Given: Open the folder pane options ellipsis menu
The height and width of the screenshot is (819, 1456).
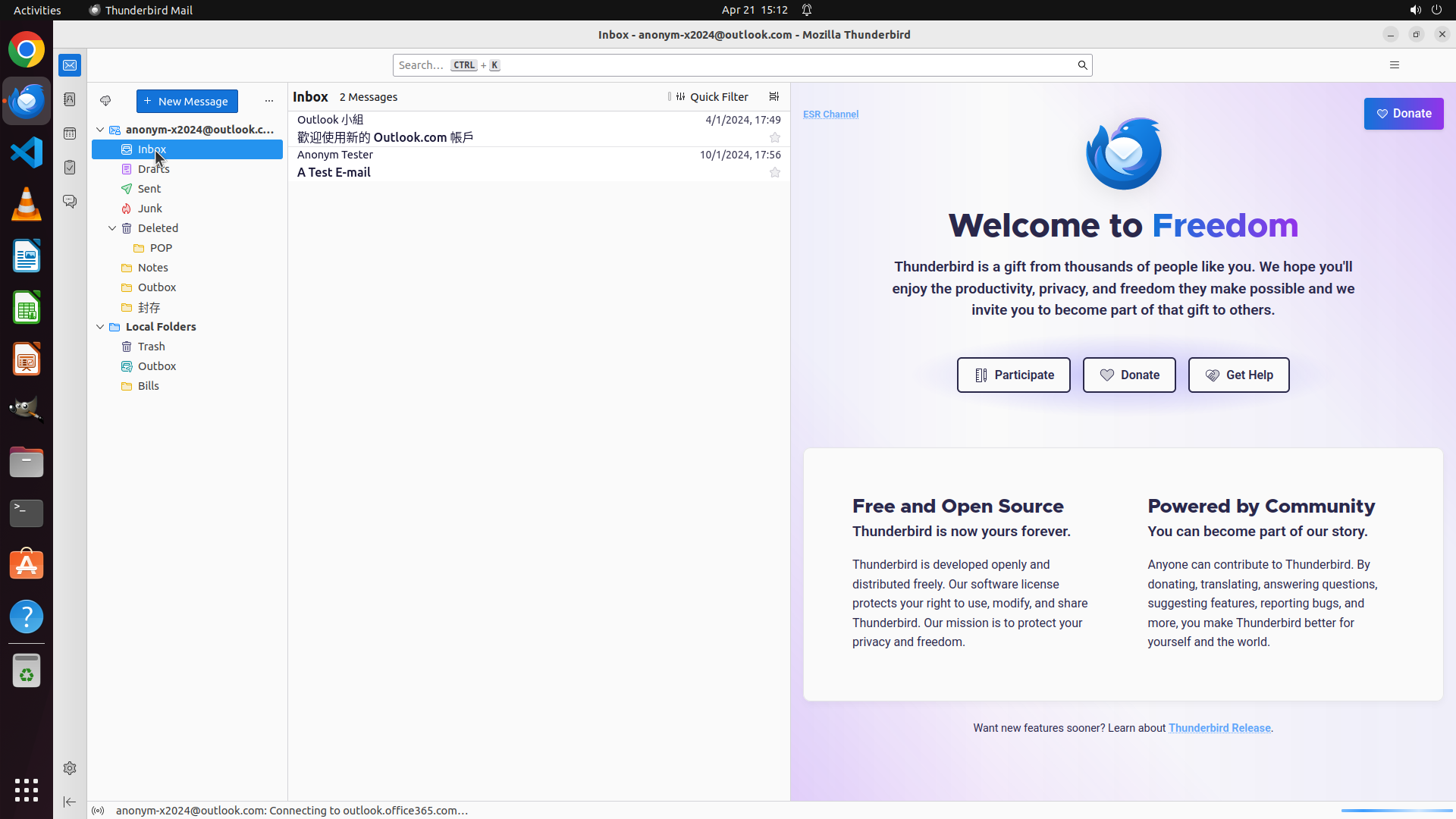Looking at the screenshot, I should pyautogui.click(x=268, y=101).
